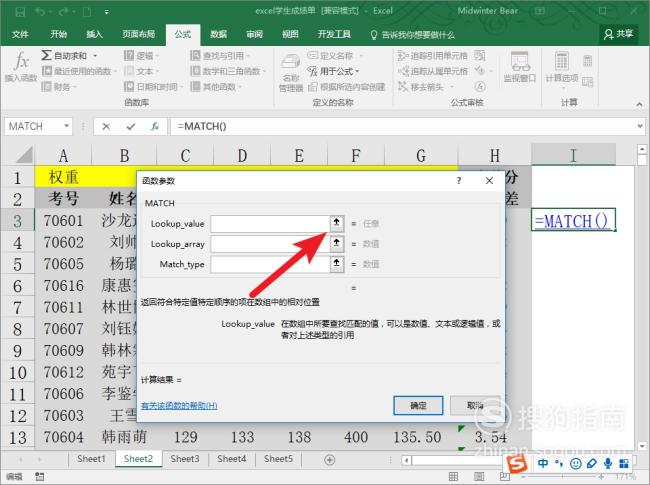
Task: Click the Lookup_array input field
Action: (x=270, y=244)
